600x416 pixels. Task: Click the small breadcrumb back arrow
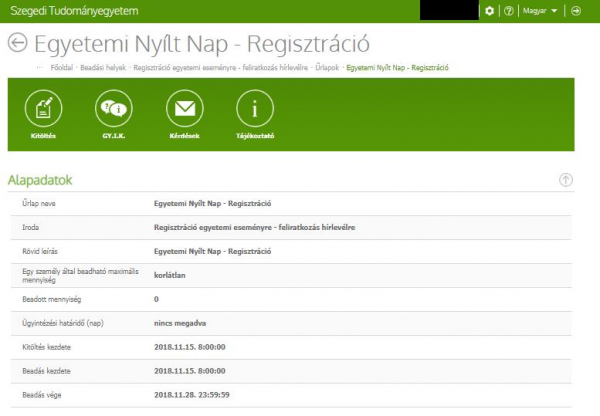click(39, 67)
